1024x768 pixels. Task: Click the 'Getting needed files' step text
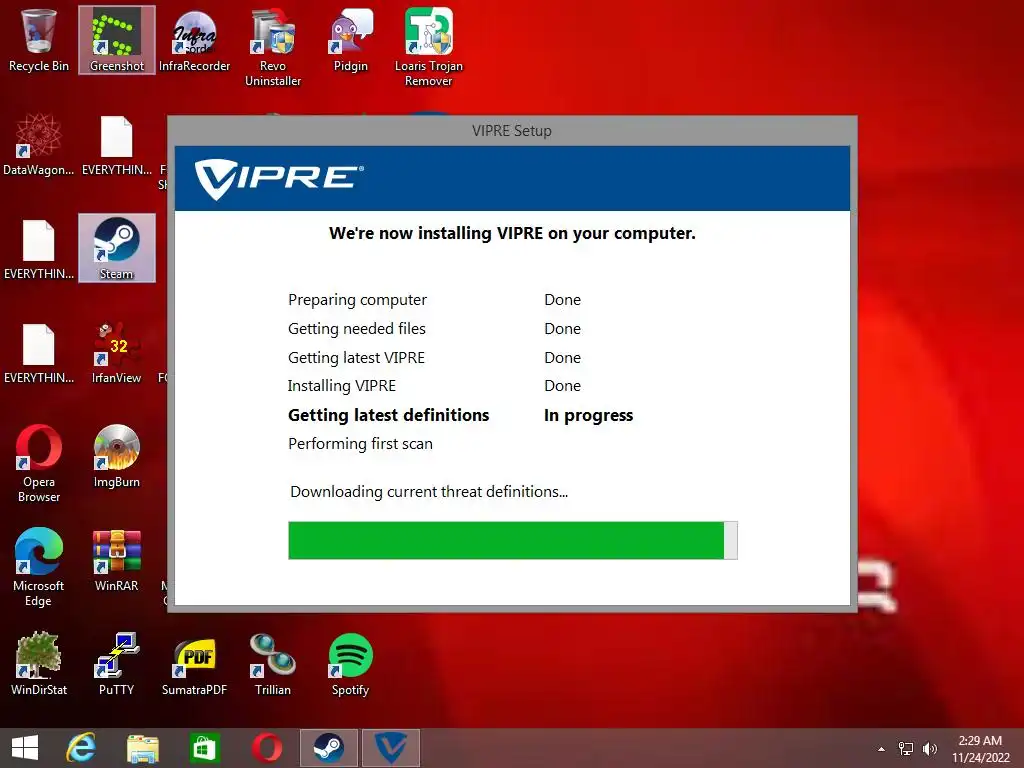point(357,328)
